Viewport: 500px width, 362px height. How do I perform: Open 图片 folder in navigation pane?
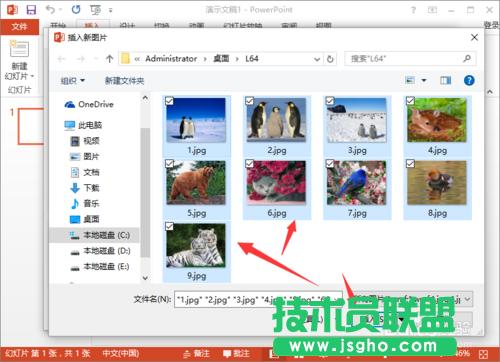[85, 157]
